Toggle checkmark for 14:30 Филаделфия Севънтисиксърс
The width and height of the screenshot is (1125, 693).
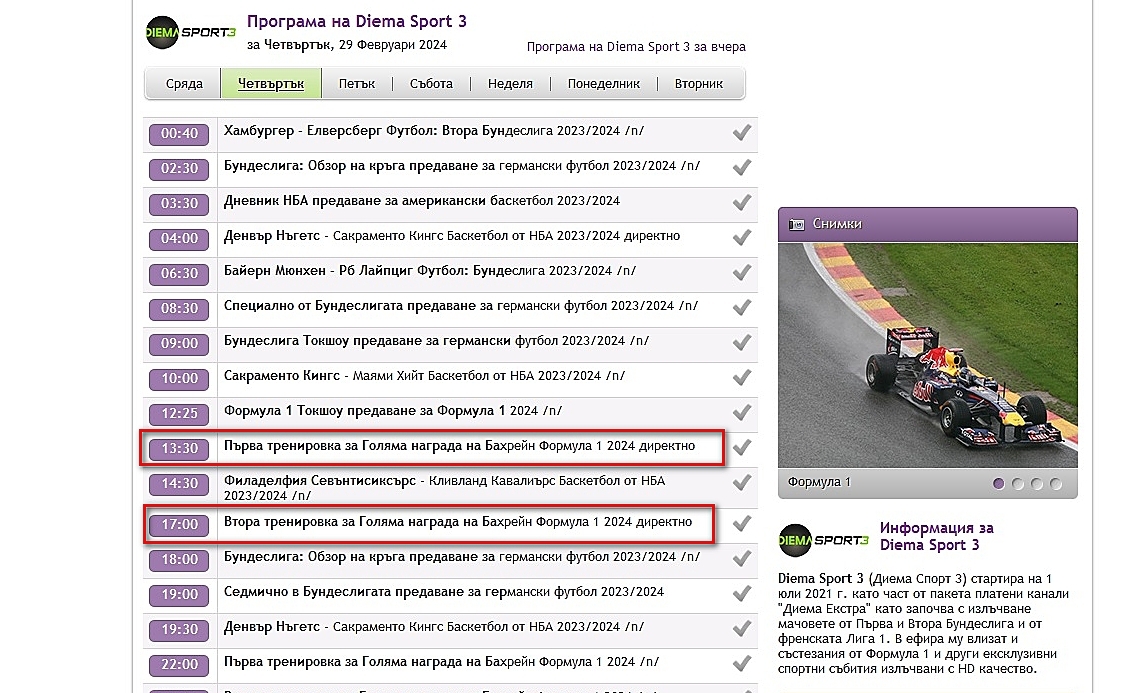[742, 483]
